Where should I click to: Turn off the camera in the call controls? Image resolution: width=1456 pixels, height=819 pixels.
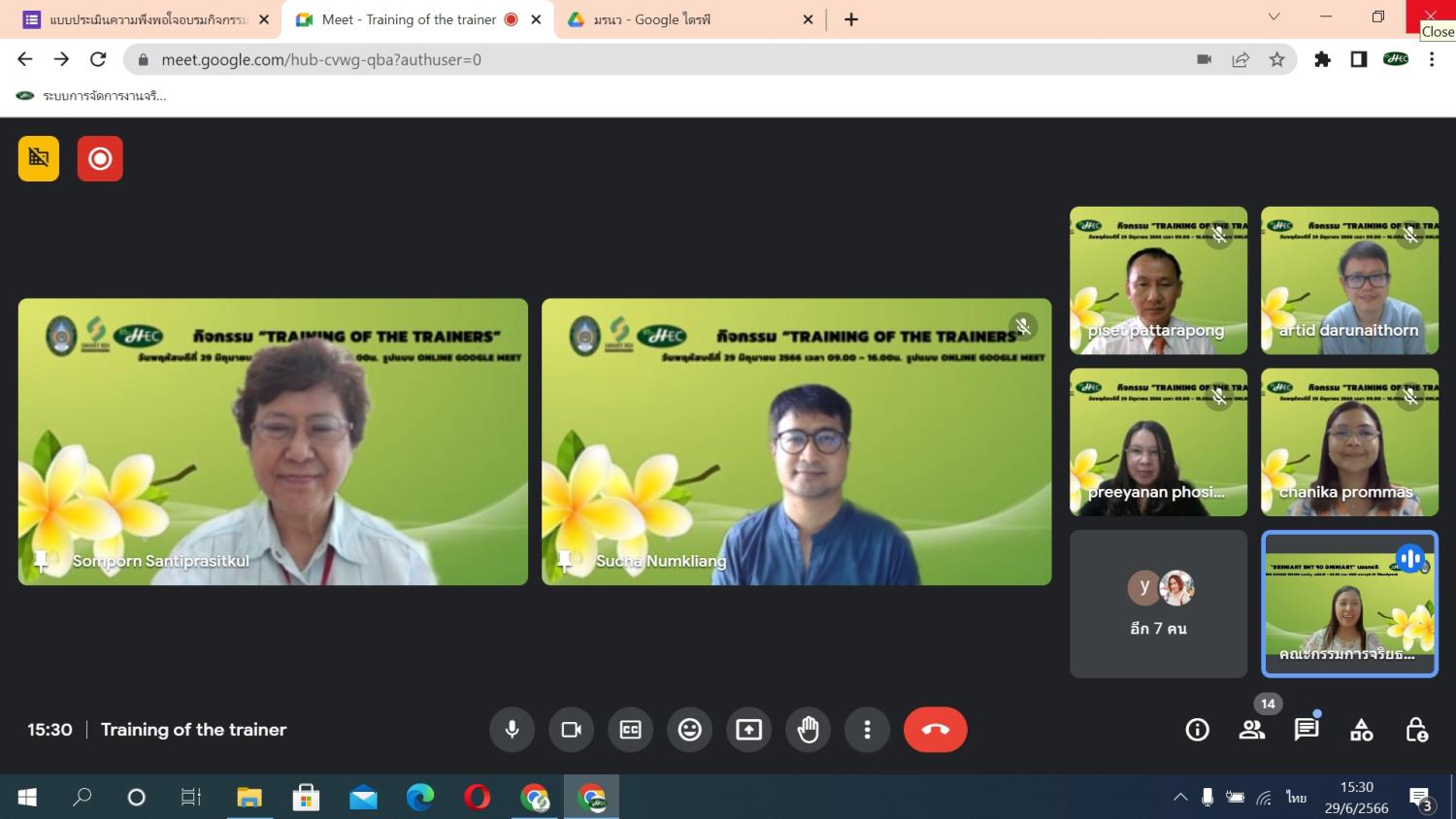click(571, 730)
